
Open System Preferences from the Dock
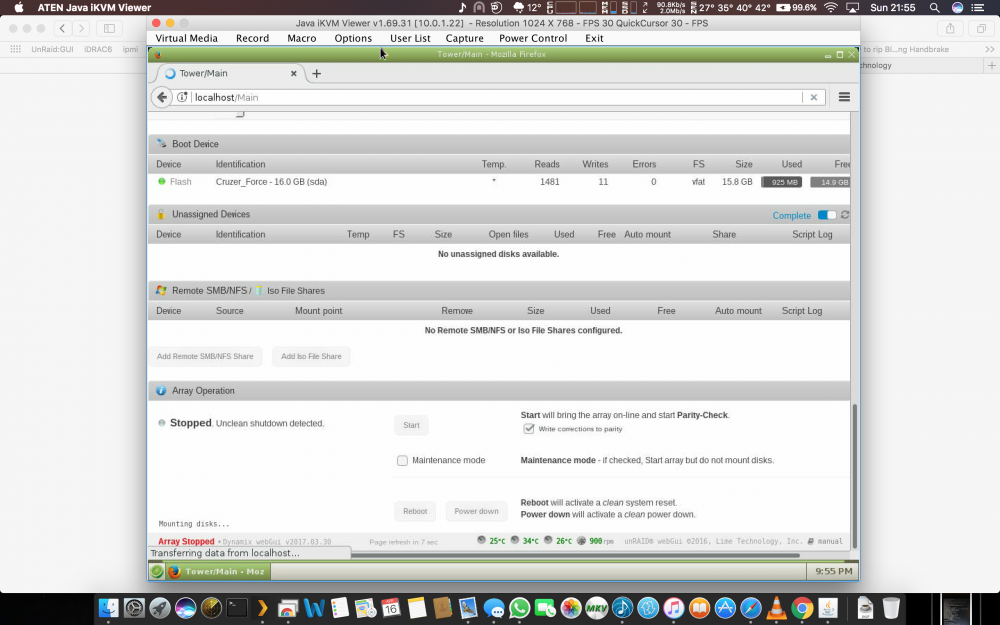pyautogui.click(x=134, y=608)
